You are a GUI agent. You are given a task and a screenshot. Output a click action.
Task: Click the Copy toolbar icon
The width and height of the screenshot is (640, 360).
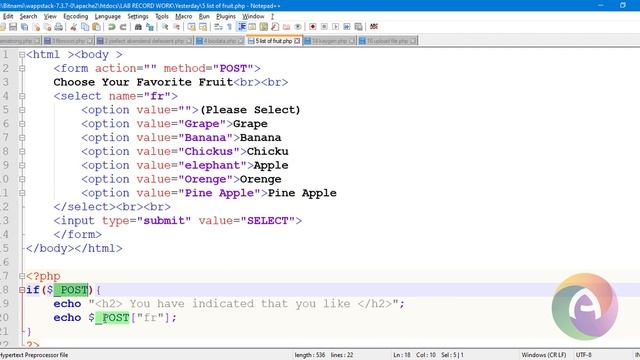click(85, 27)
